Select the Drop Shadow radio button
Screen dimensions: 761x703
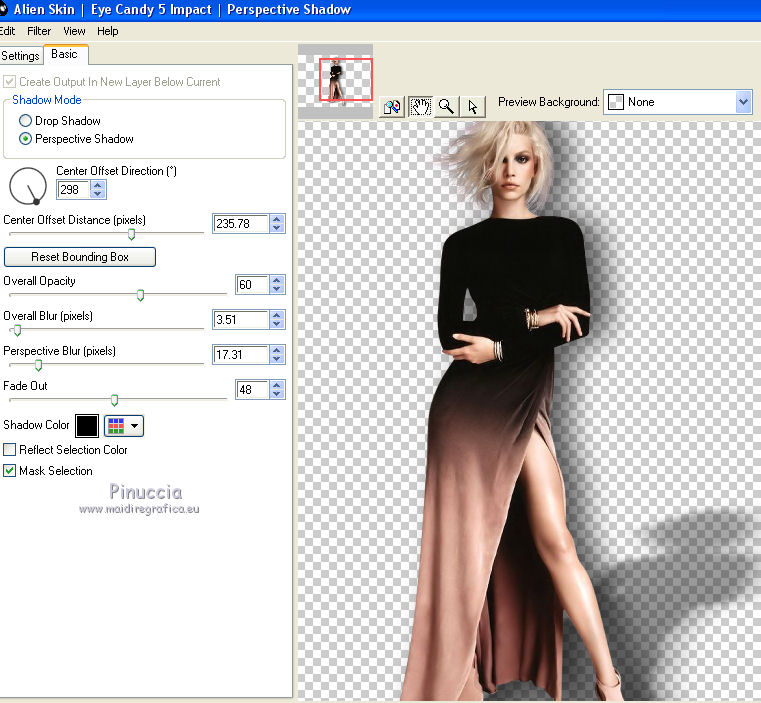pos(25,121)
